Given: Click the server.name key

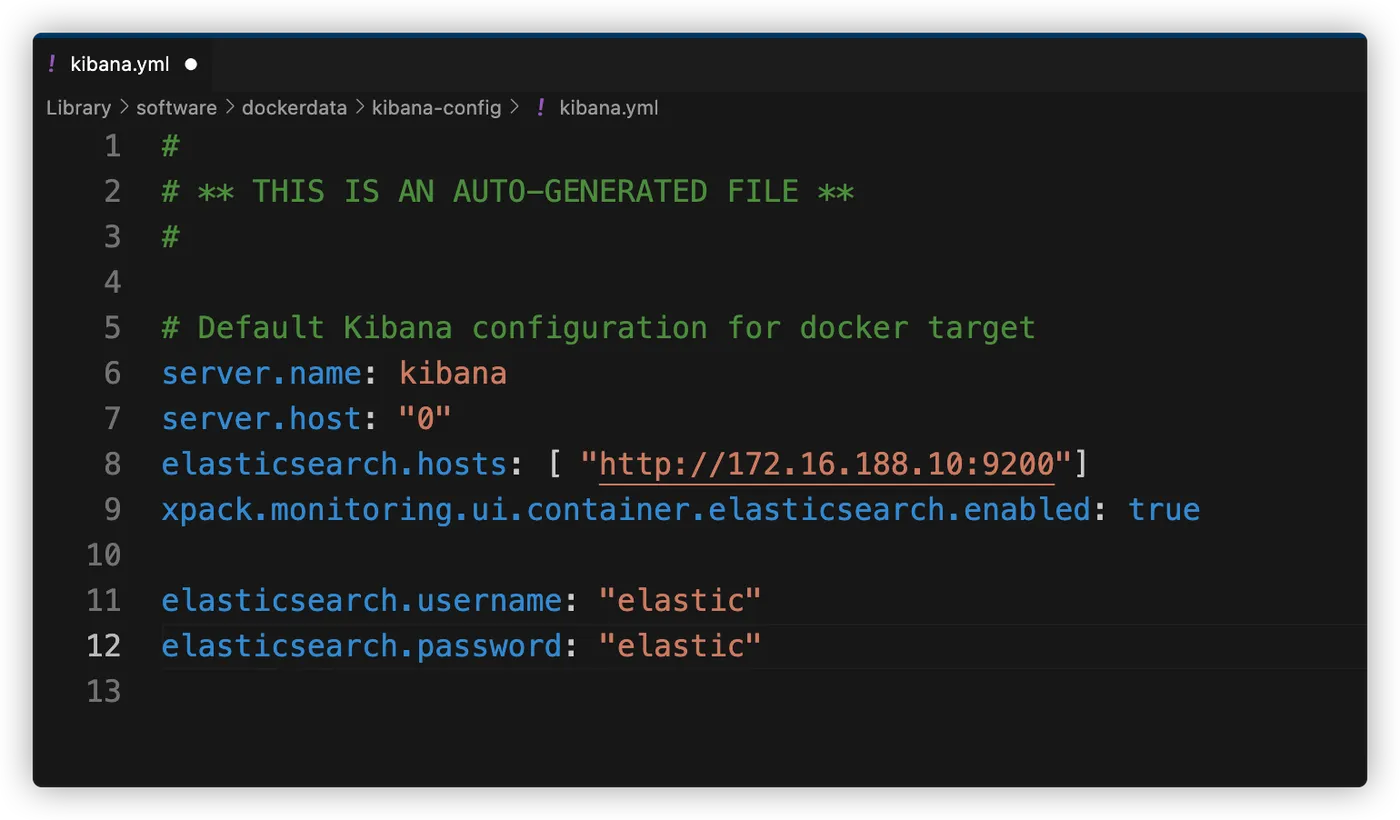Looking at the screenshot, I should click(x=262, y=373).
